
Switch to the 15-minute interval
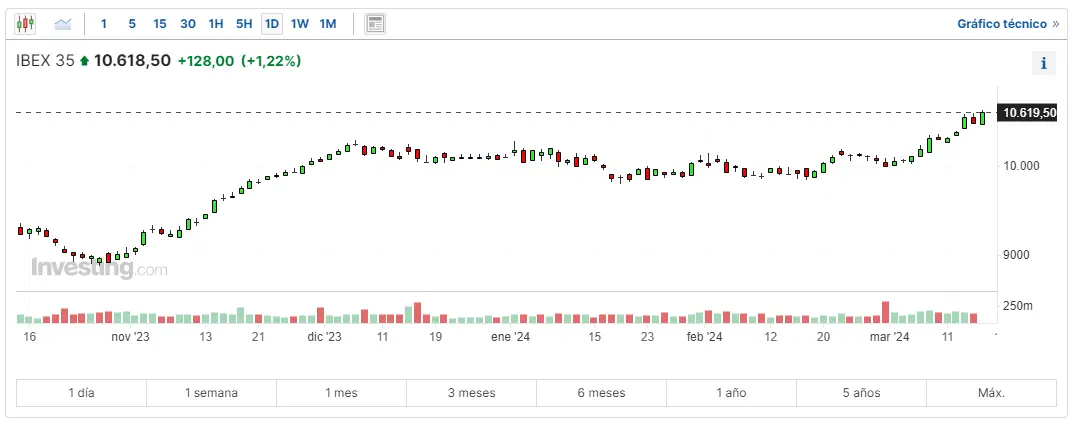160,23
